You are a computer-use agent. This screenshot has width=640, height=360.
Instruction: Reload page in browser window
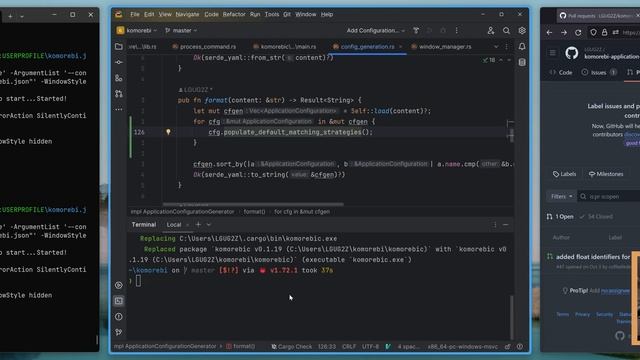[x=578, y=32]
